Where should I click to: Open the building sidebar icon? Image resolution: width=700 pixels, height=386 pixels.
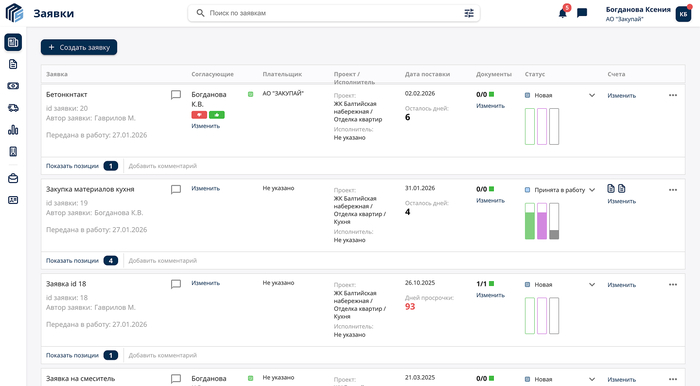click(13, 152)
